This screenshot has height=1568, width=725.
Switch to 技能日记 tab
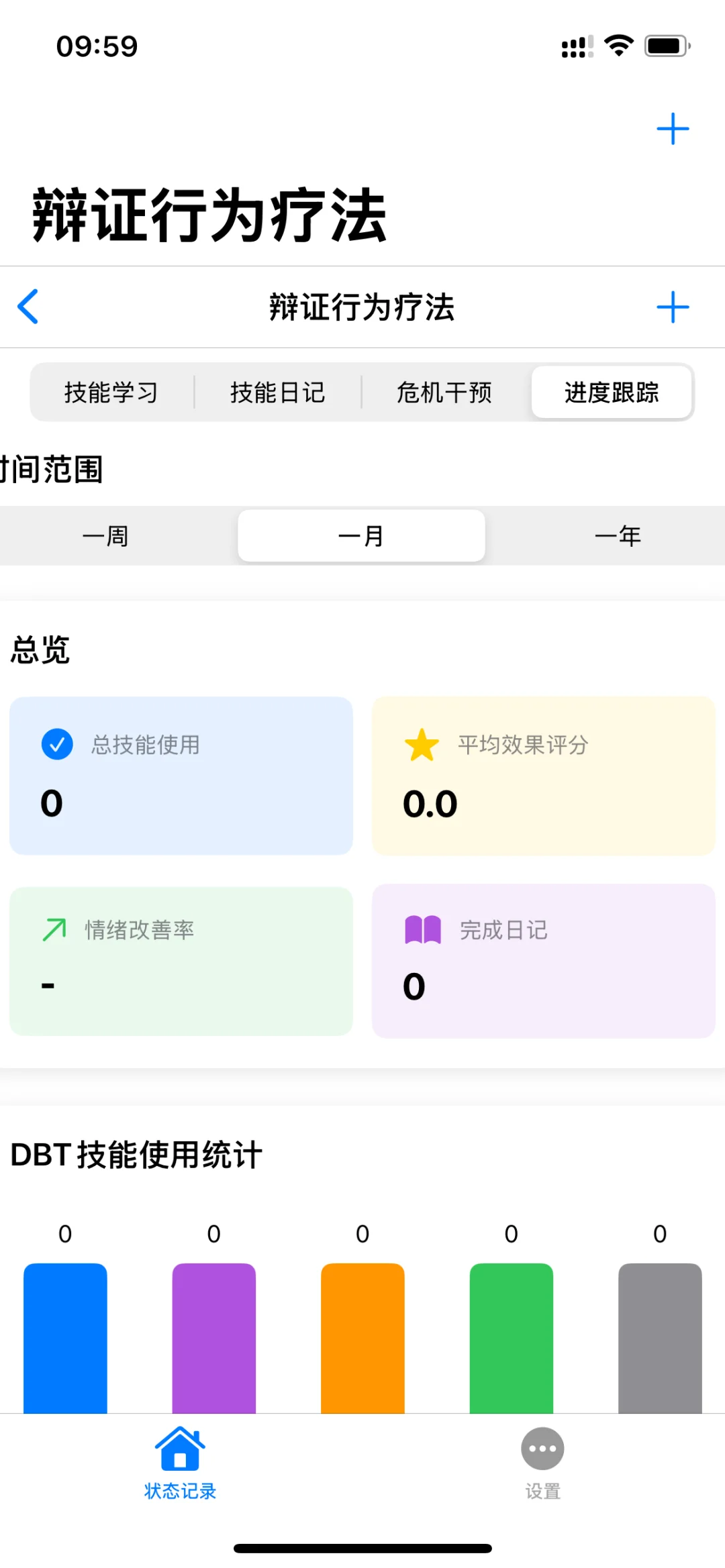(x=278, y=393)
